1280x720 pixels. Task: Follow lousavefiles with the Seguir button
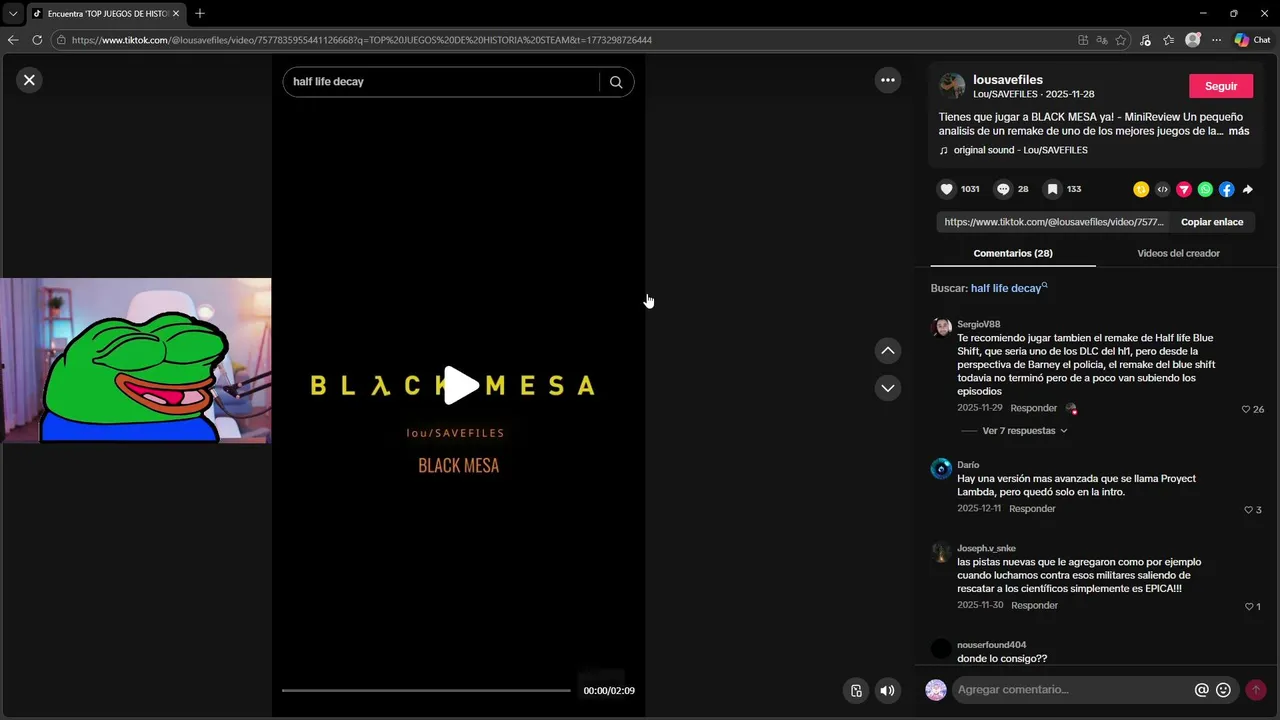[1221, 86]
